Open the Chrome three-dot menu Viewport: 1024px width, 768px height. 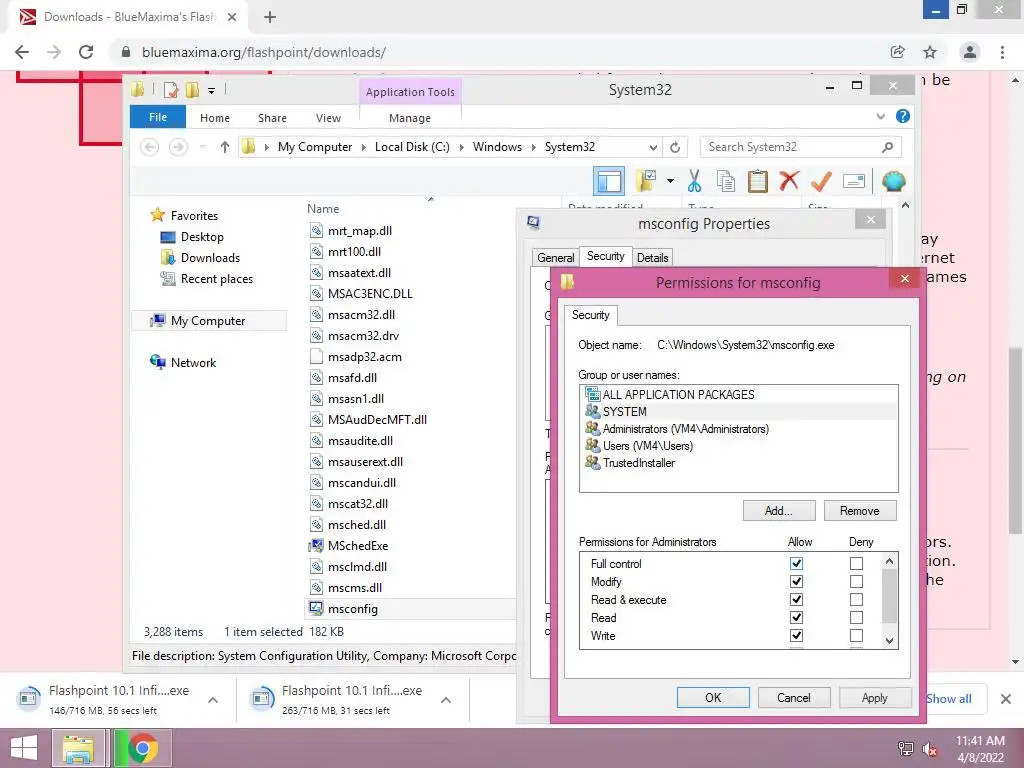pos(1002,52)
